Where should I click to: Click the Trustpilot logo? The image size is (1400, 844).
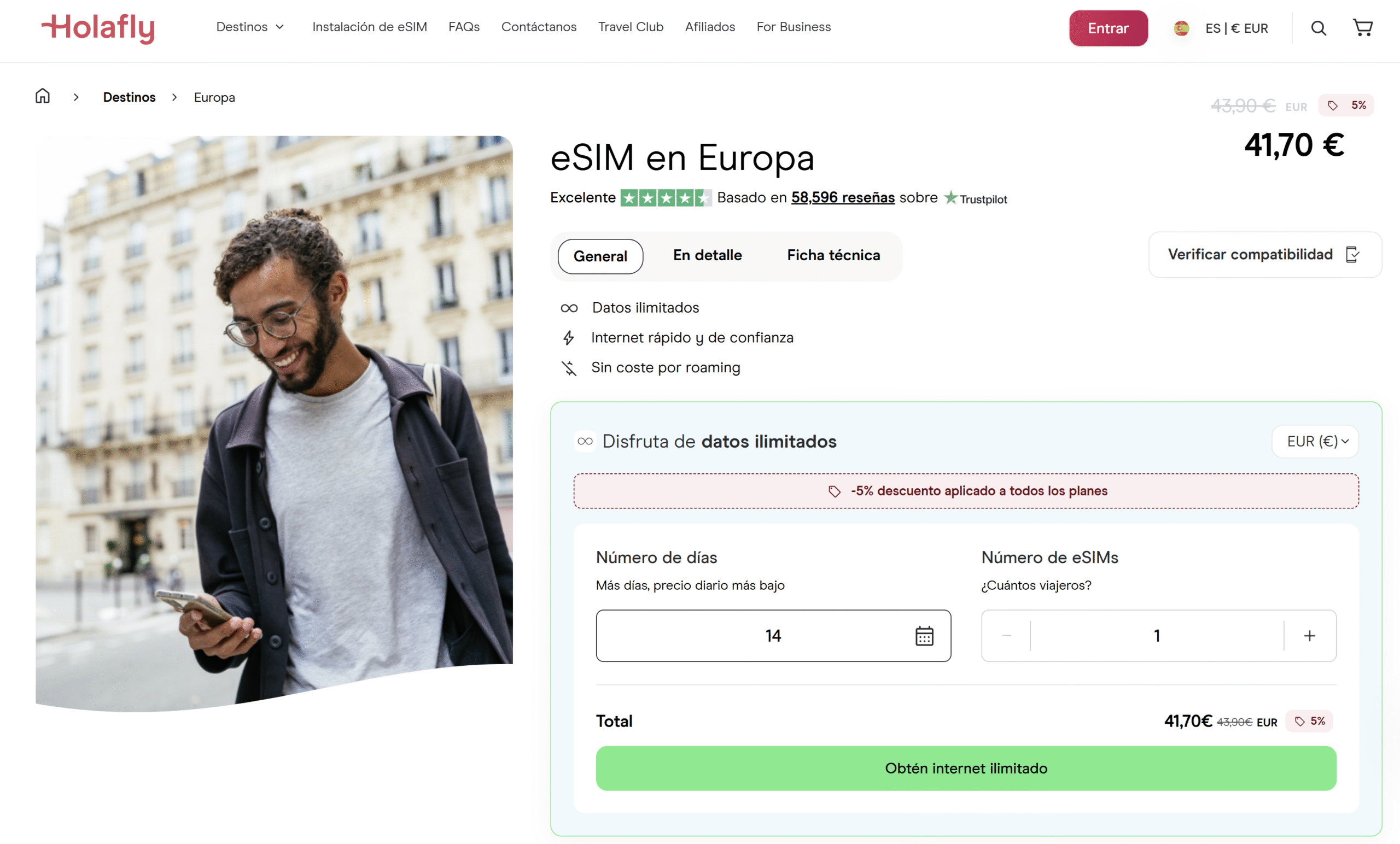[x=976, y=198]
